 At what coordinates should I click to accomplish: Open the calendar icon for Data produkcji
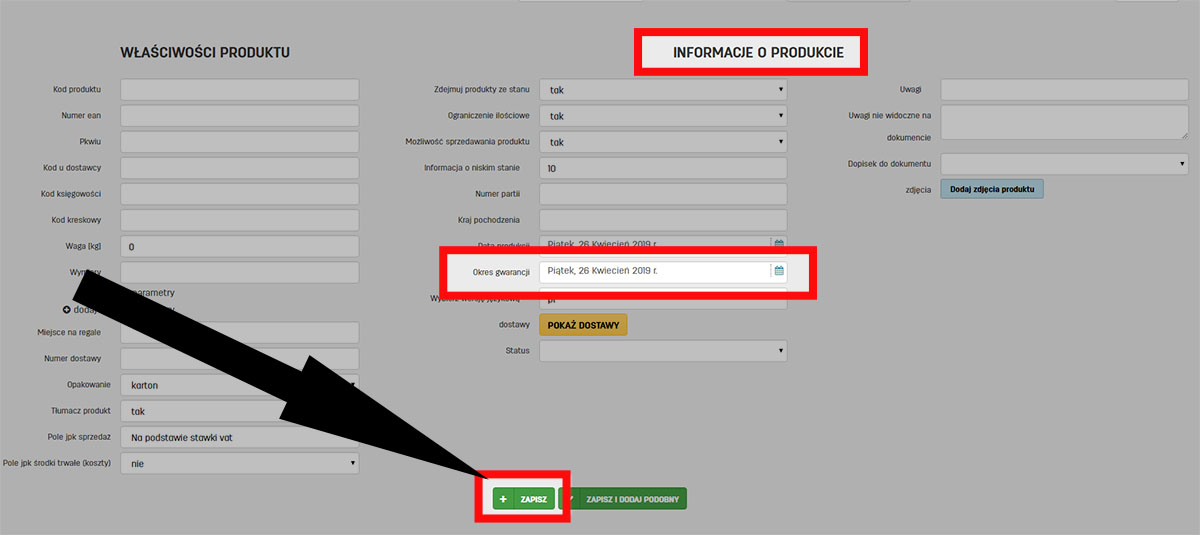click(779, 243)
